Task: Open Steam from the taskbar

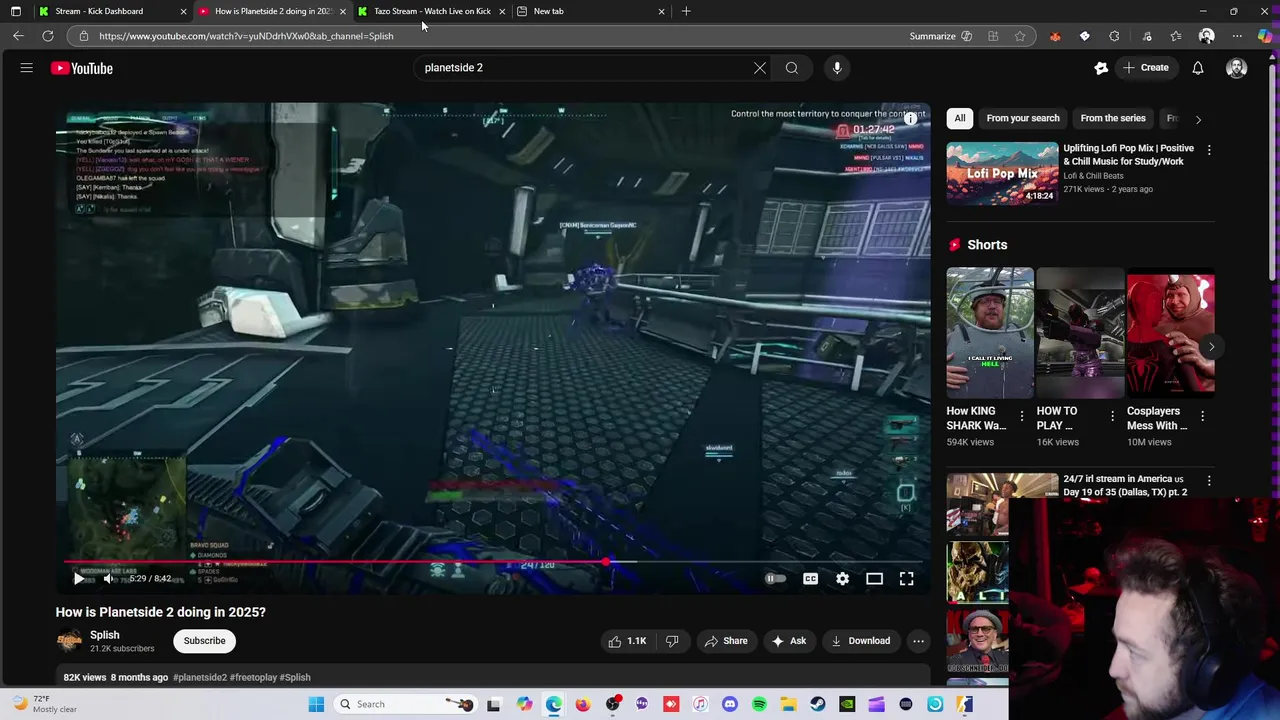Action: click(817, 704)
